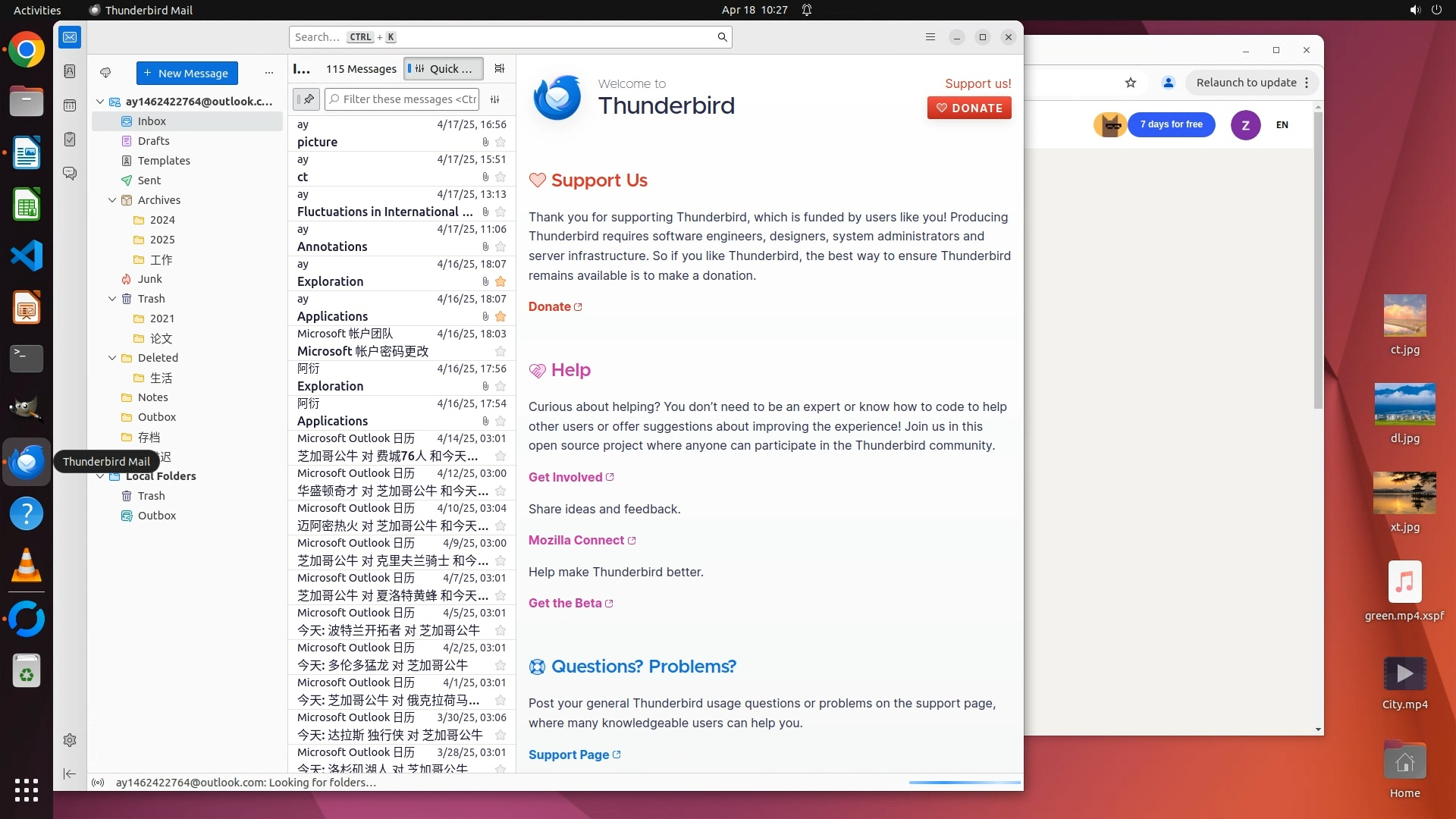Collapse the outlook account tree
This screenshot has height=819, width=1456.
100,102
